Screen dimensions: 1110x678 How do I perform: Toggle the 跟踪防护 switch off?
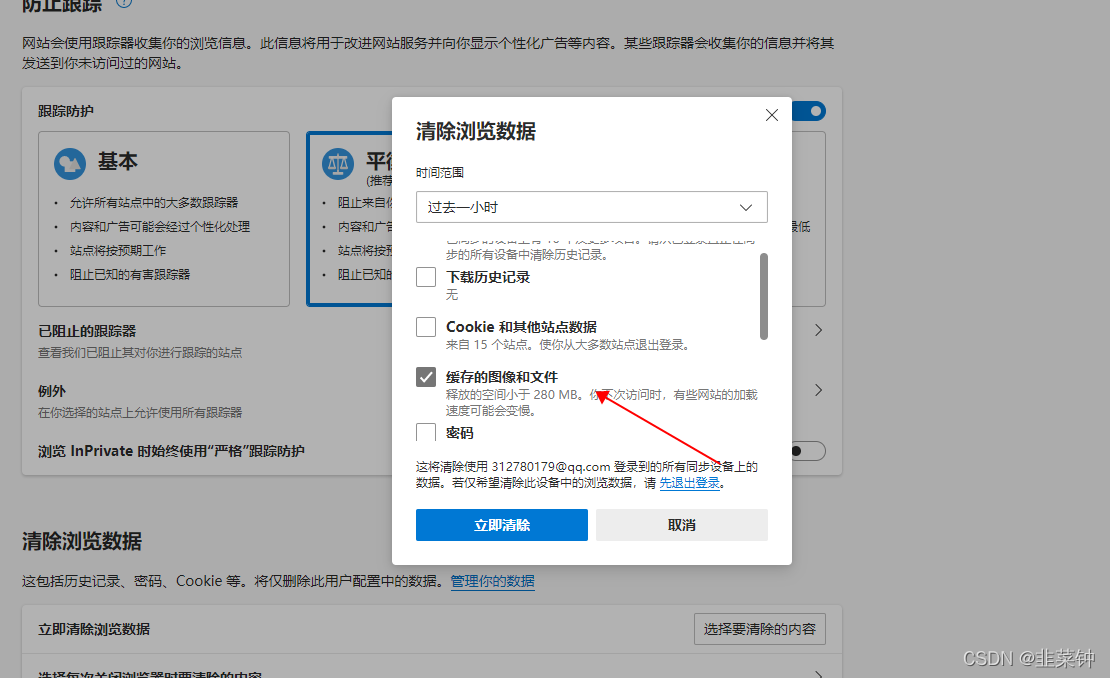[811, 111]
